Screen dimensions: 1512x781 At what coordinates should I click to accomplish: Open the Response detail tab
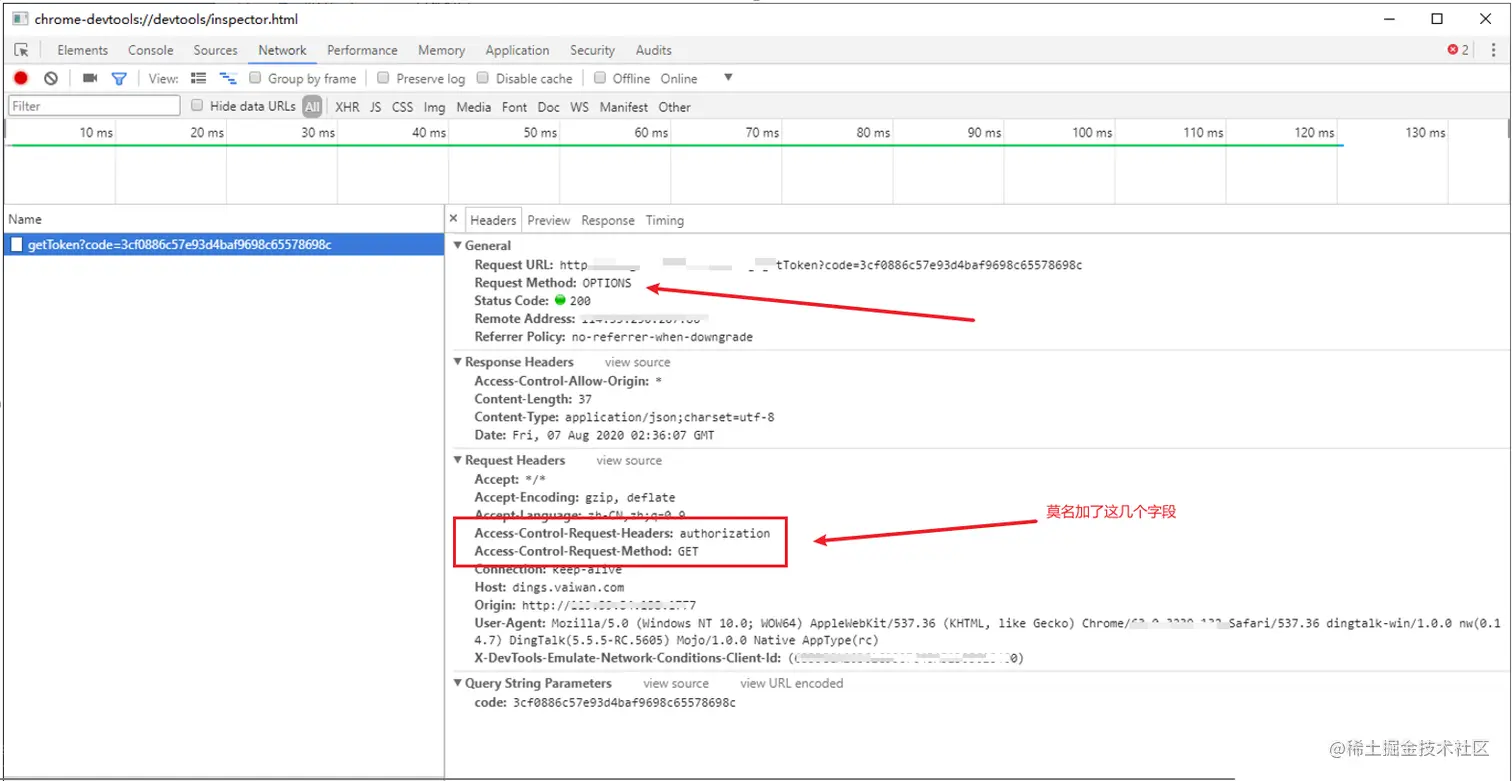click(x=608, y=220)
